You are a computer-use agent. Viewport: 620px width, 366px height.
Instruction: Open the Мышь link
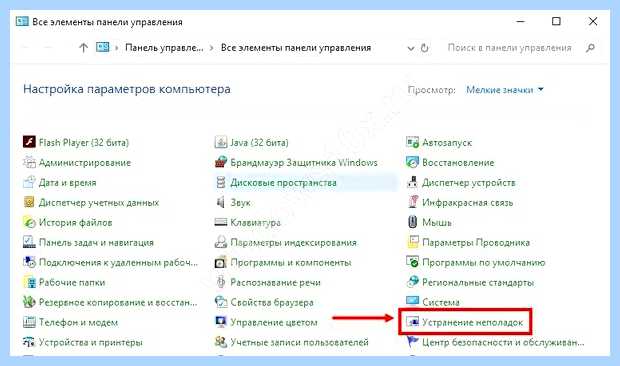pos(437,223)
